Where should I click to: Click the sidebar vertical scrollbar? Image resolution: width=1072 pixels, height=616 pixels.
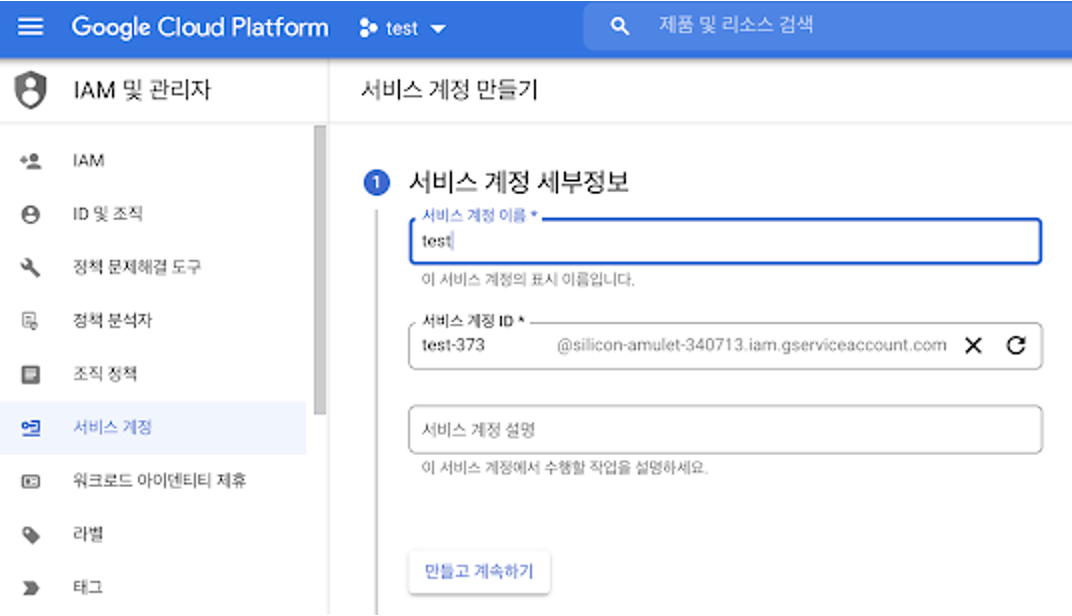point(320,270)
